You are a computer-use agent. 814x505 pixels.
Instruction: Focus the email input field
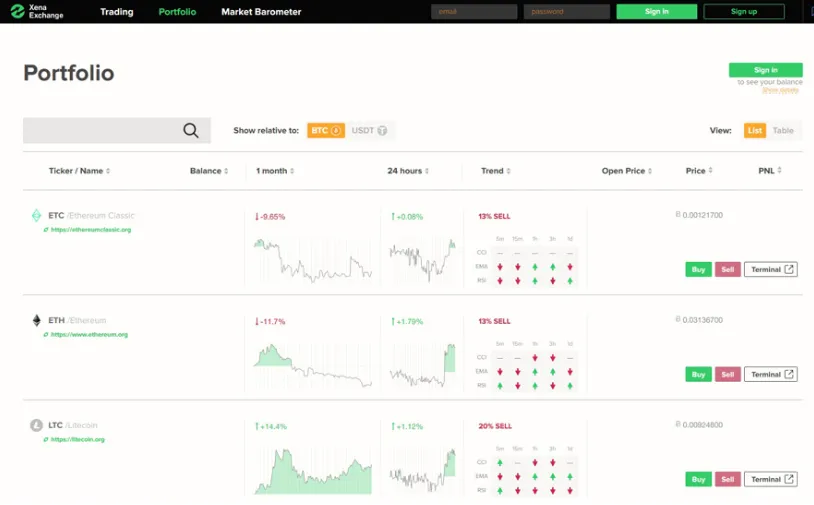474,11
